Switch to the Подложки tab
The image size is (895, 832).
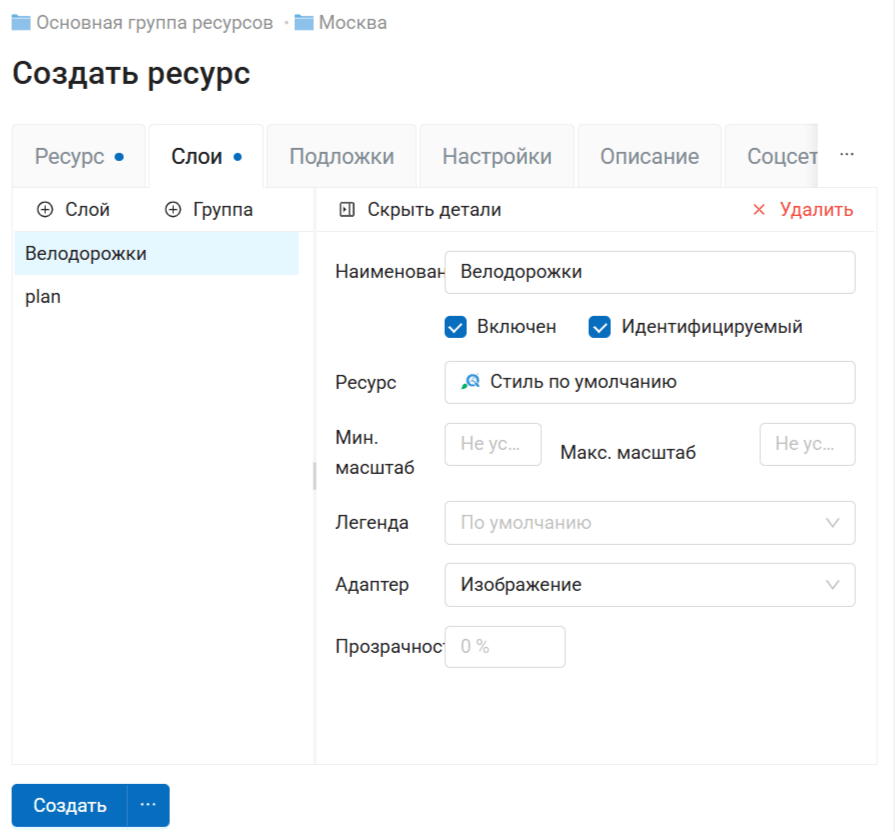point(341,157)
